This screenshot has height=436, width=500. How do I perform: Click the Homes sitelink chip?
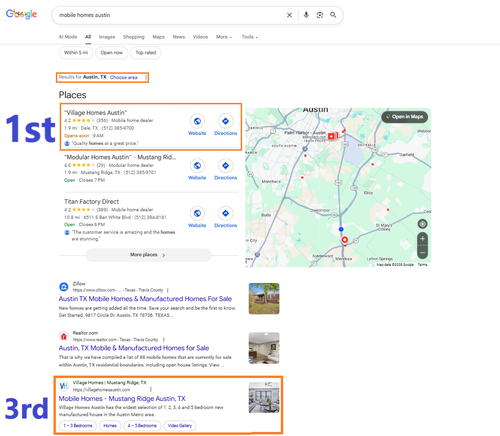pos(110,426)
